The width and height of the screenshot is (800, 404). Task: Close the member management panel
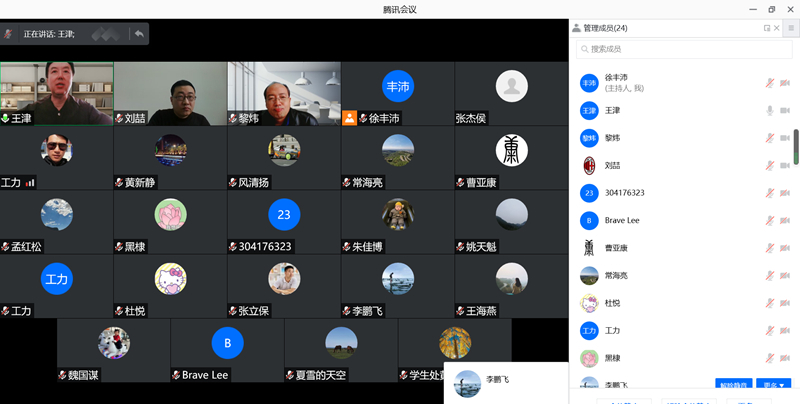click(777, 28)
